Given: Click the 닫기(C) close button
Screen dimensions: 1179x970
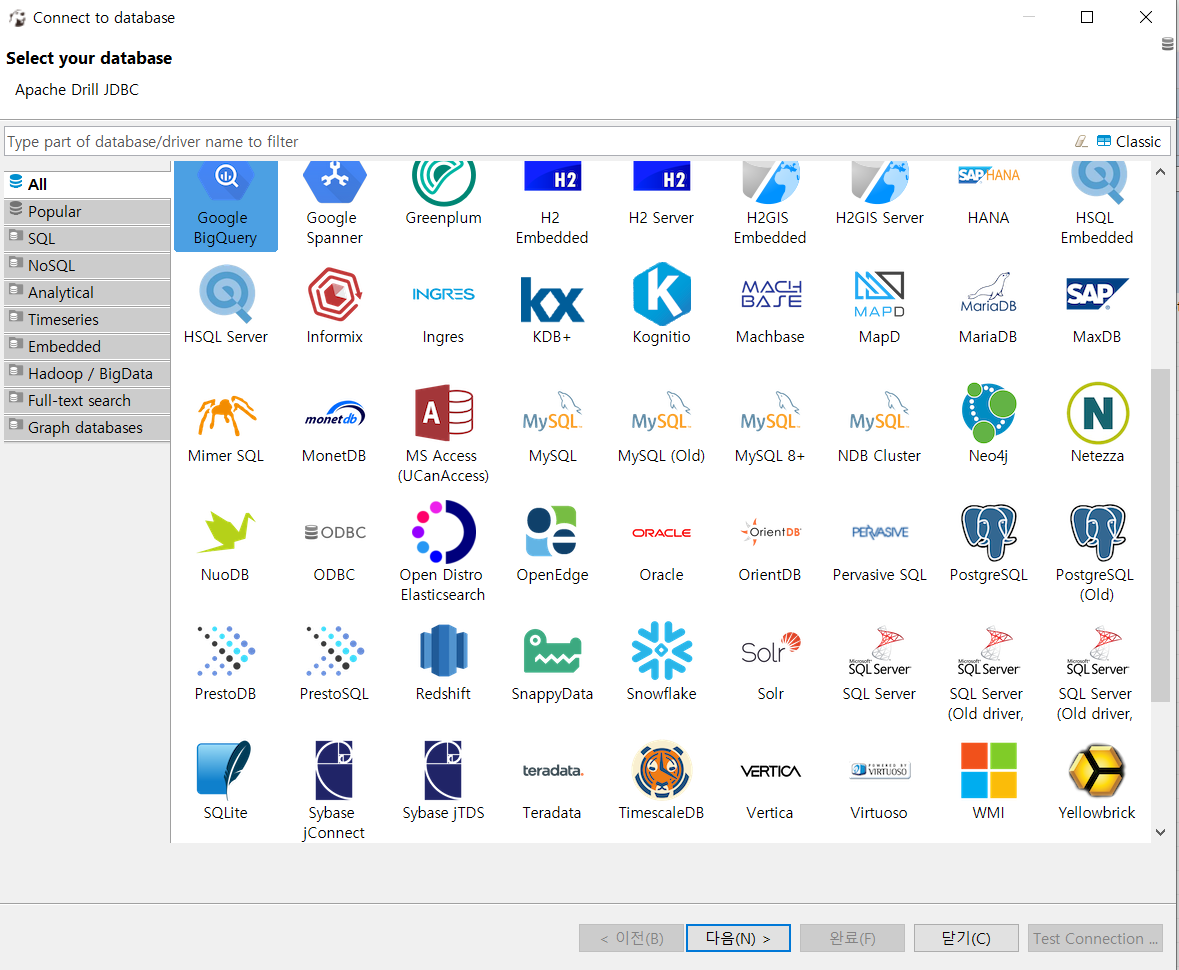Looking at the screenshot, I should (966, 938).
